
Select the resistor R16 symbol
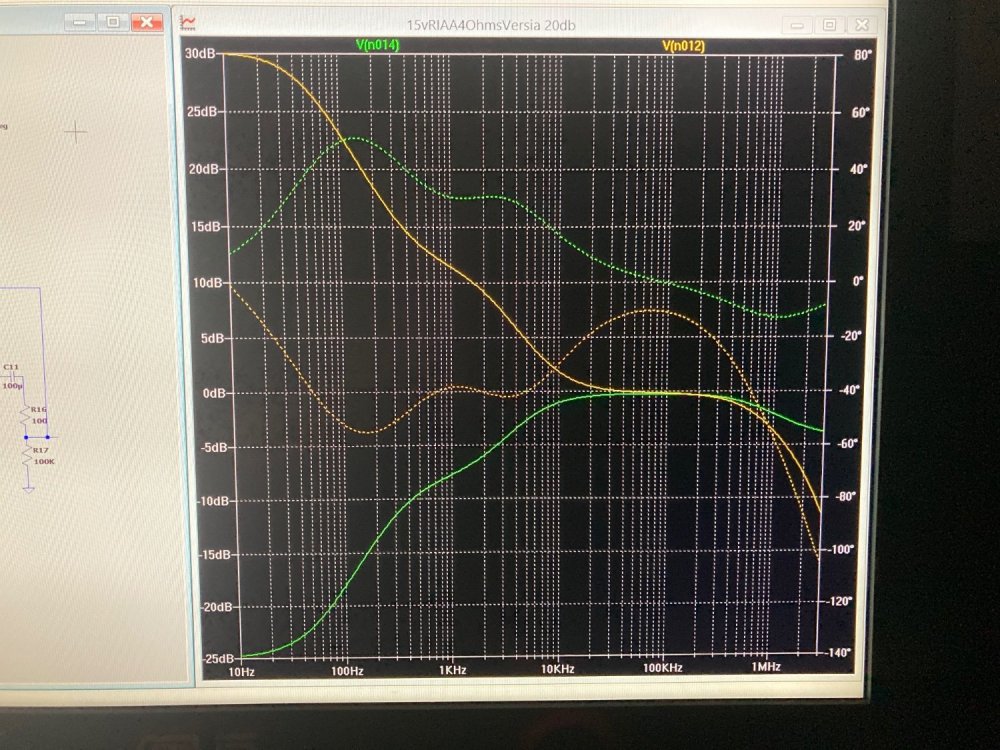(27, 416)
